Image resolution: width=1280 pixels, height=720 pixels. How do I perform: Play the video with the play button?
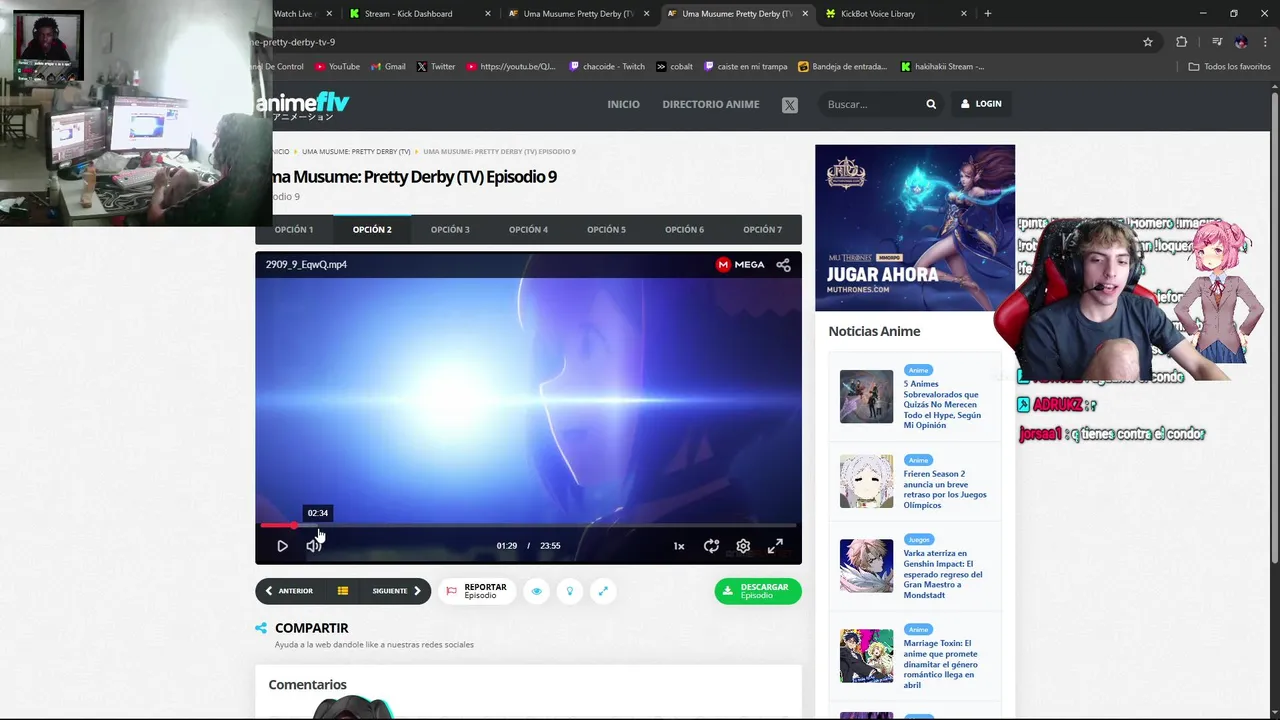click(282, 546)
